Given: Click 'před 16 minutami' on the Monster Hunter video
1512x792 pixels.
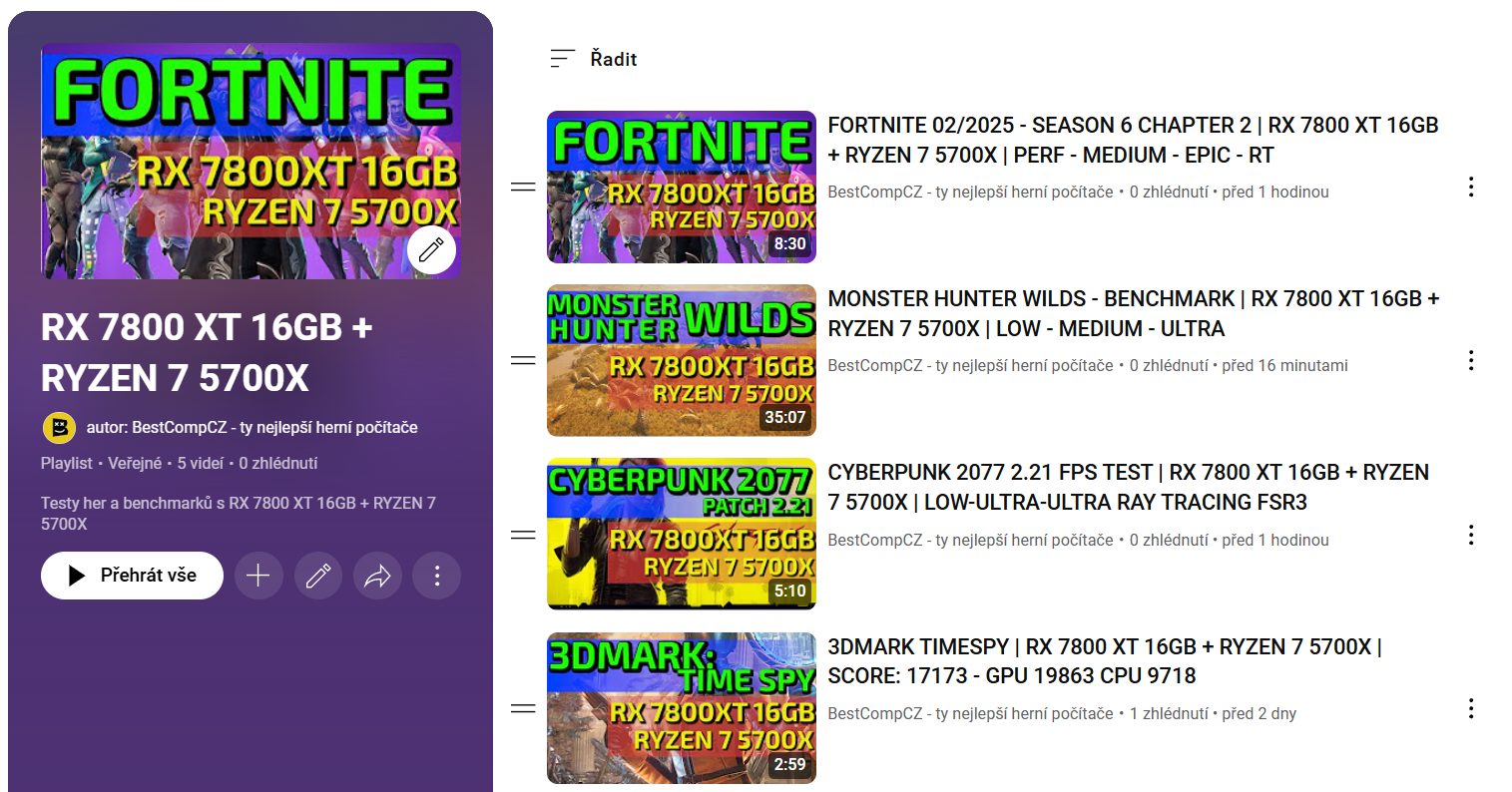Looking at the screenshot, I should [x=1284, y=365].
